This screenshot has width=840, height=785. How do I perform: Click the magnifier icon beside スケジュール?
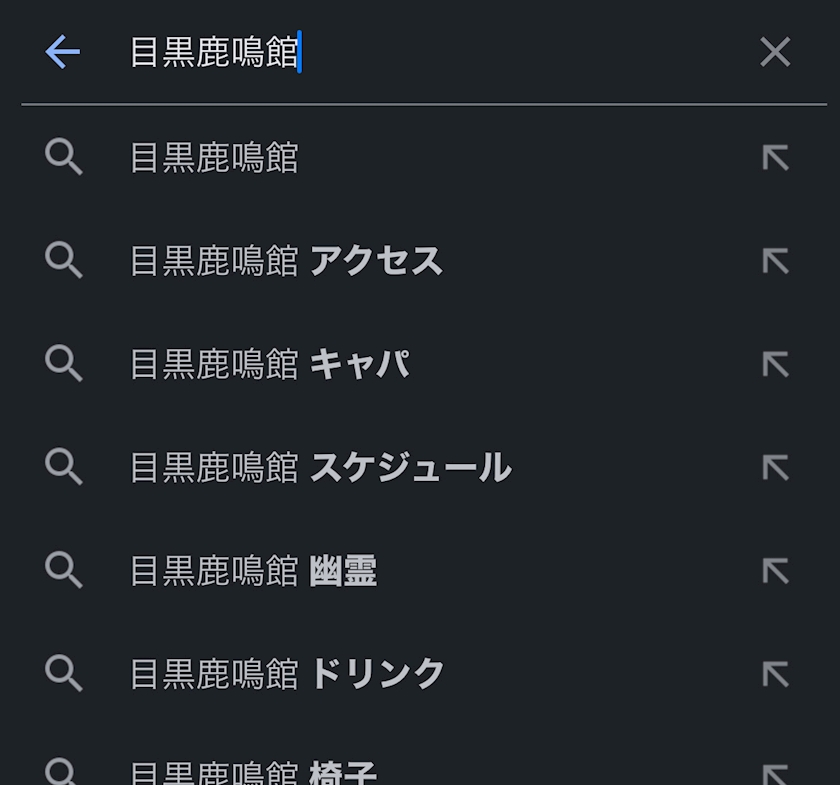(64, 467)
